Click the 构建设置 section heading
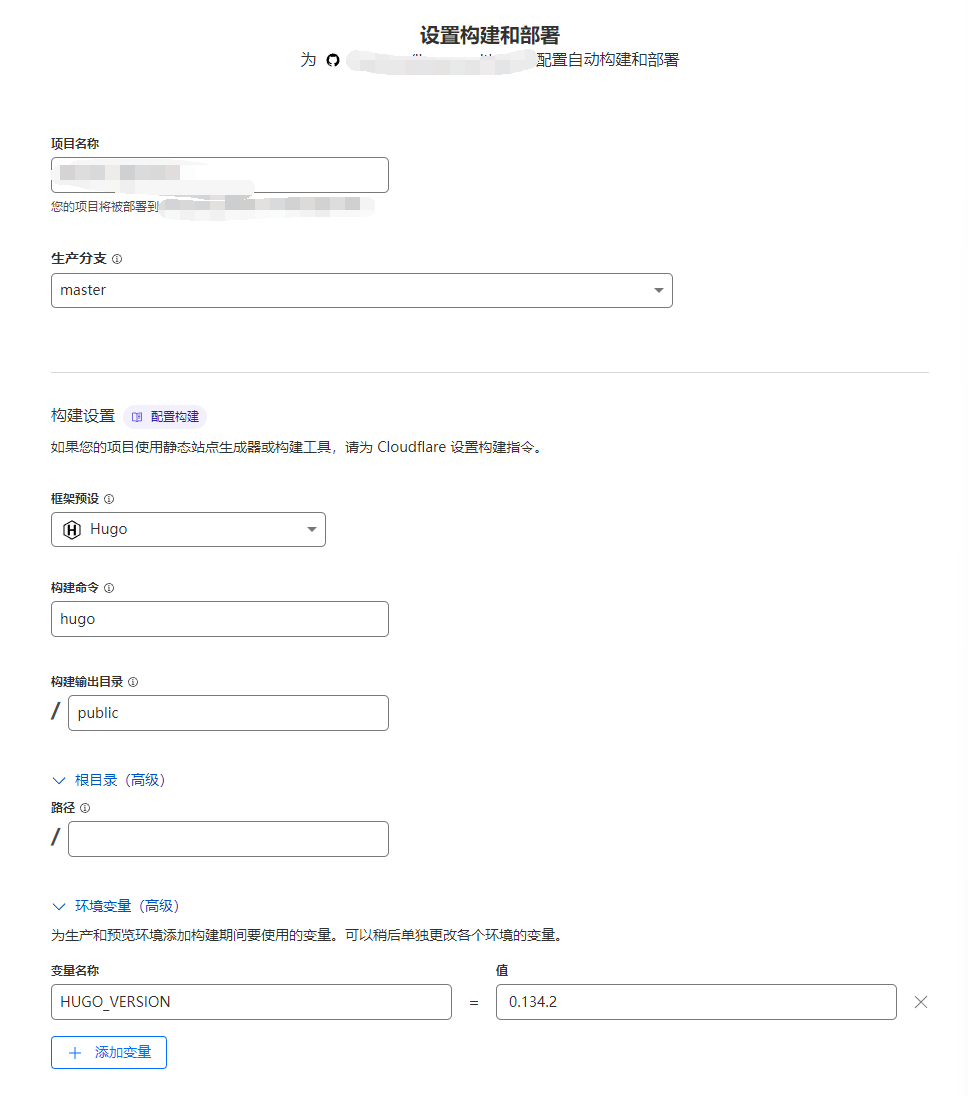The width and height of the screenshot is (968, 1096). (x=81, y=415)
